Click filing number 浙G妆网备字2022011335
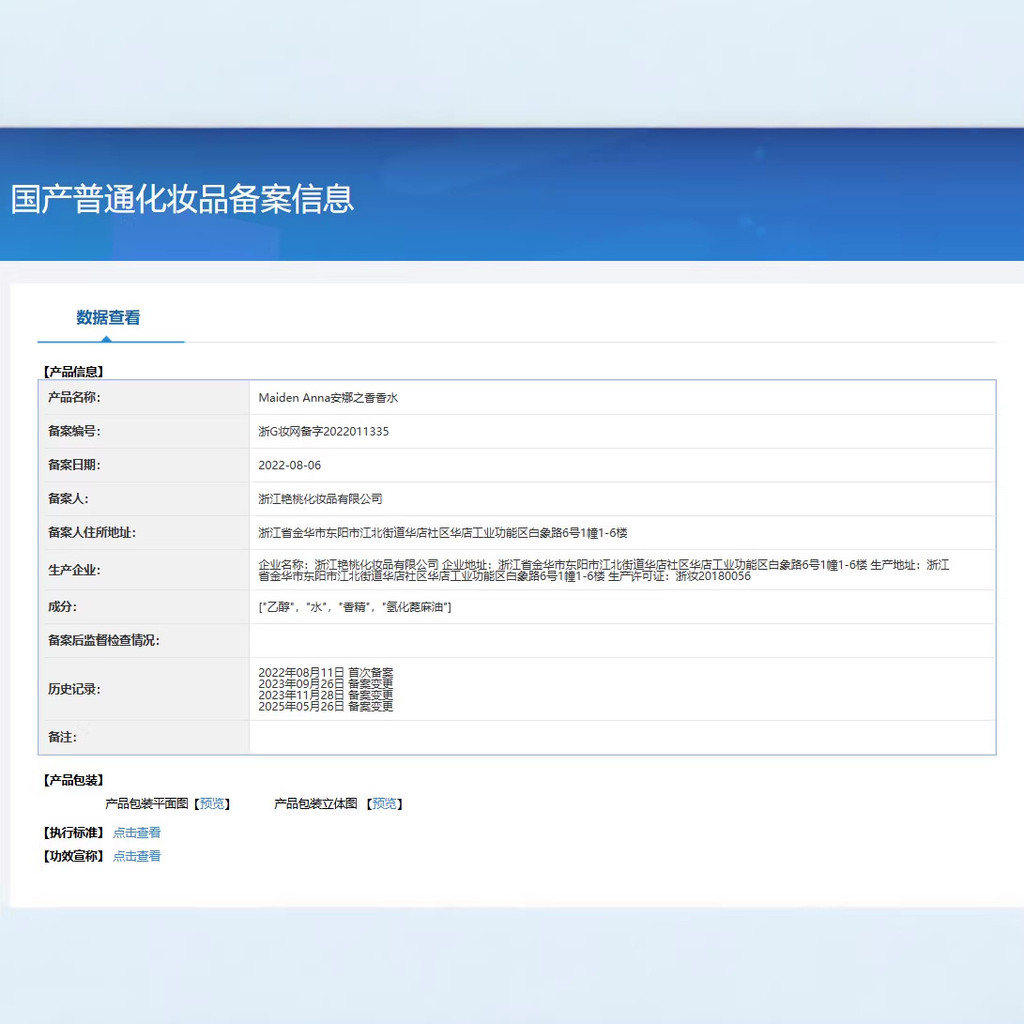 point(323,431)
